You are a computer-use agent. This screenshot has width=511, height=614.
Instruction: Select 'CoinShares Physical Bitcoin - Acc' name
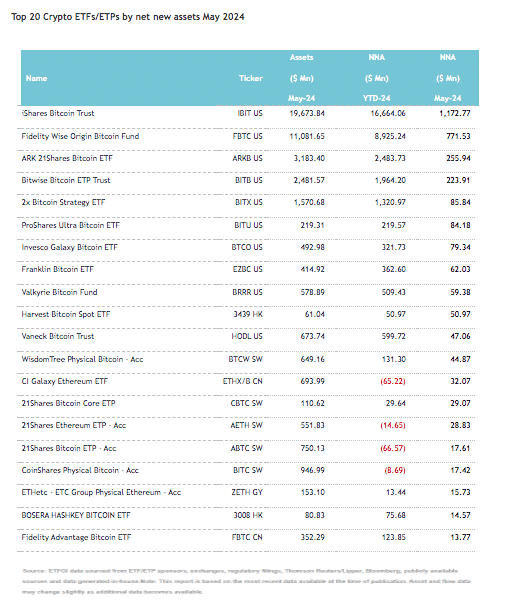point(80,470)
